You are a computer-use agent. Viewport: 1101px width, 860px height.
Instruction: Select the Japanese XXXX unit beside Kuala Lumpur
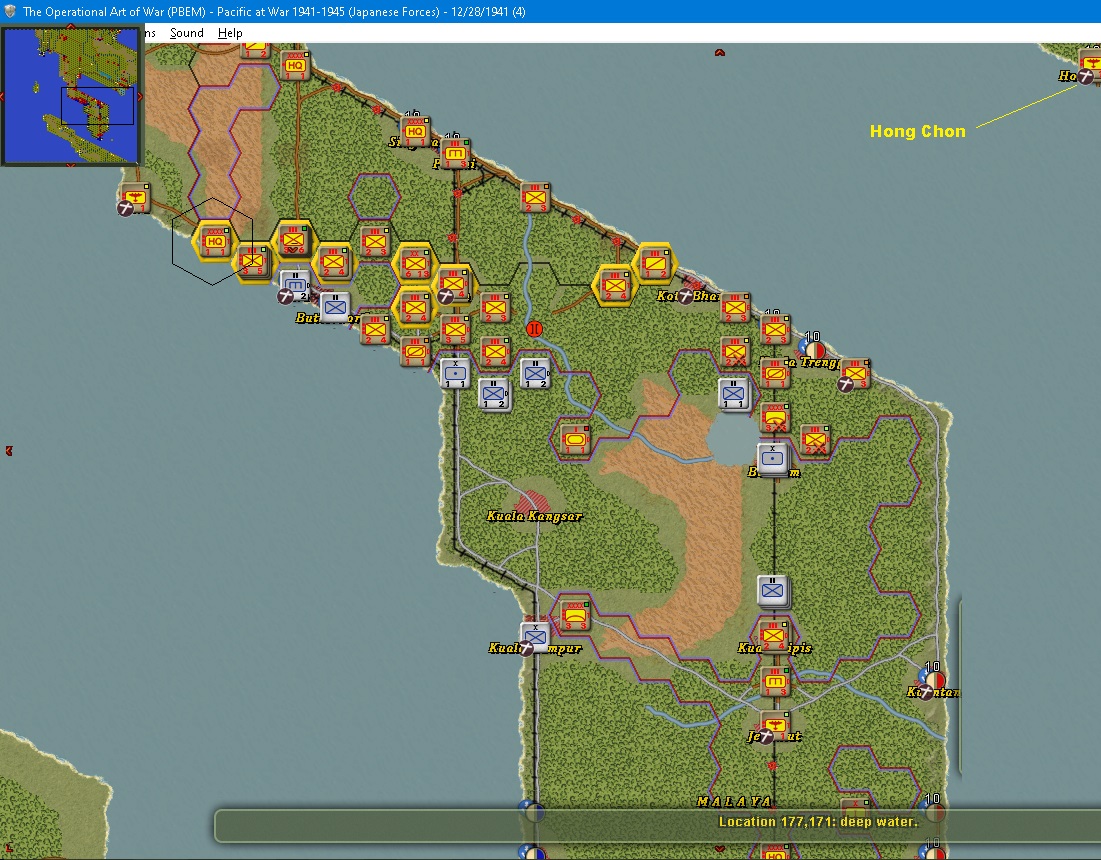[x=575, y=616]
